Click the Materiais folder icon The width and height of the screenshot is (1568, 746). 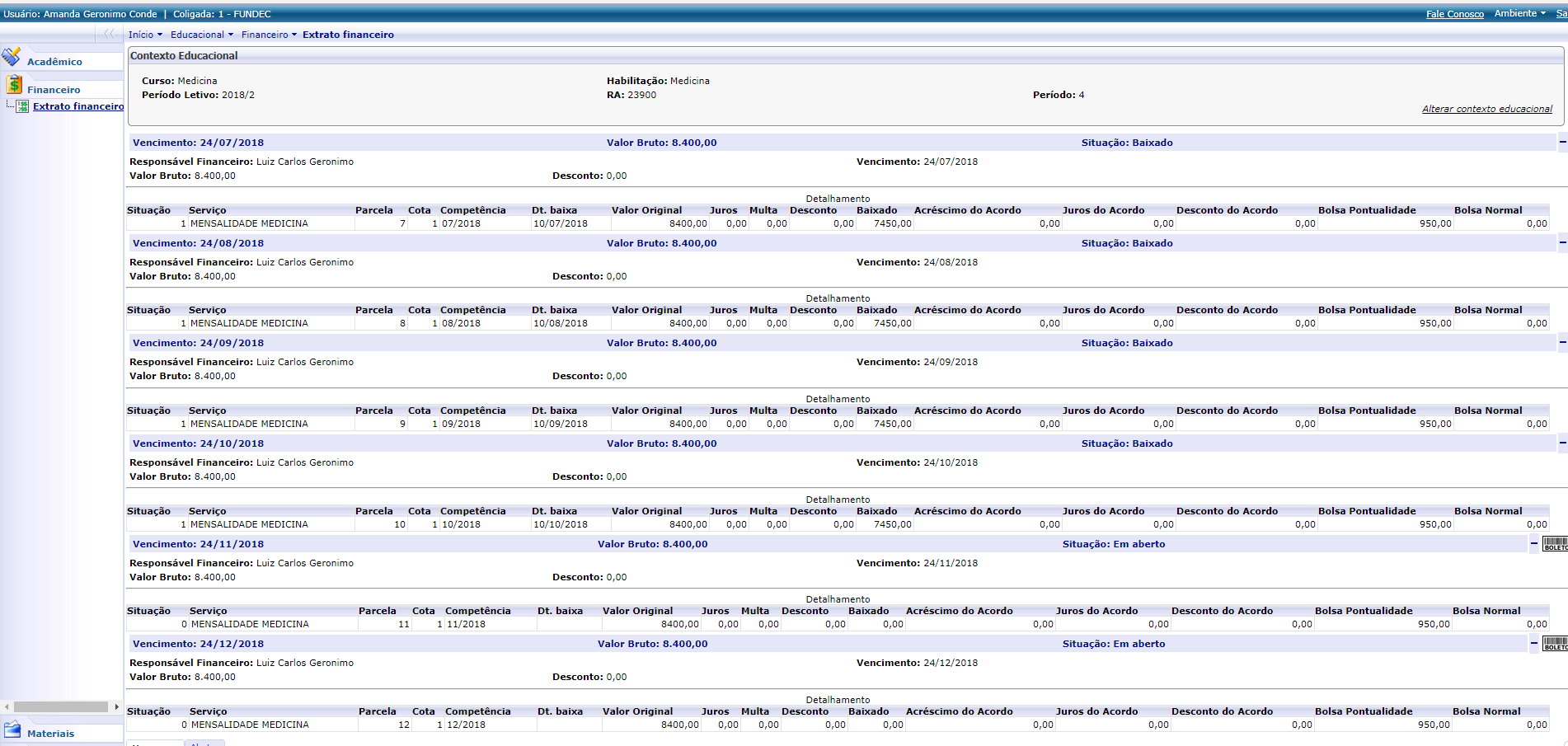click(x=12, y=730)
